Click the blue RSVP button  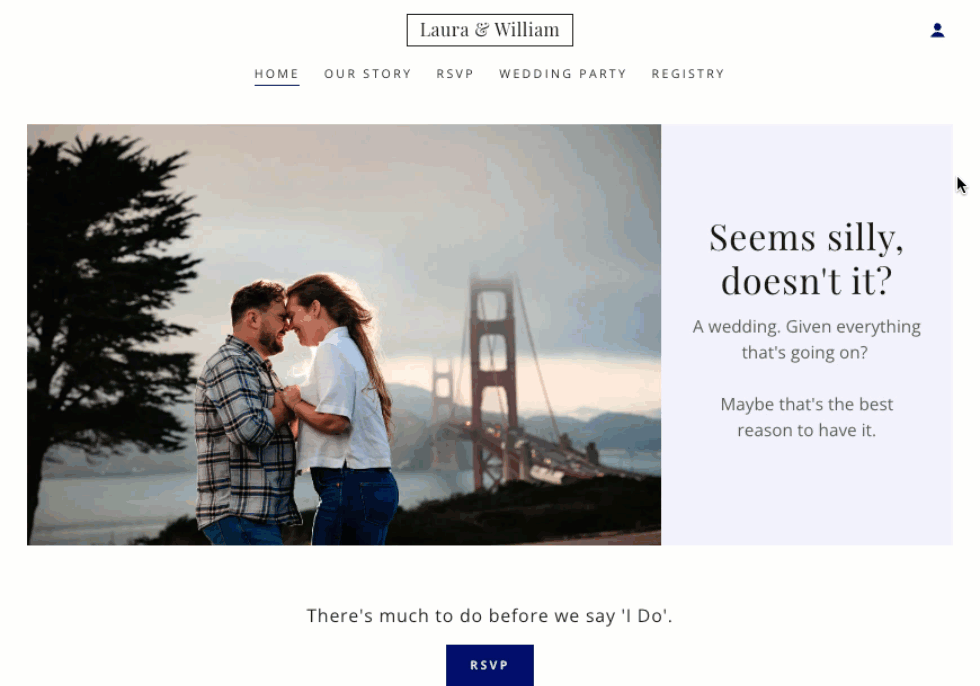click(x=489, y=665)
